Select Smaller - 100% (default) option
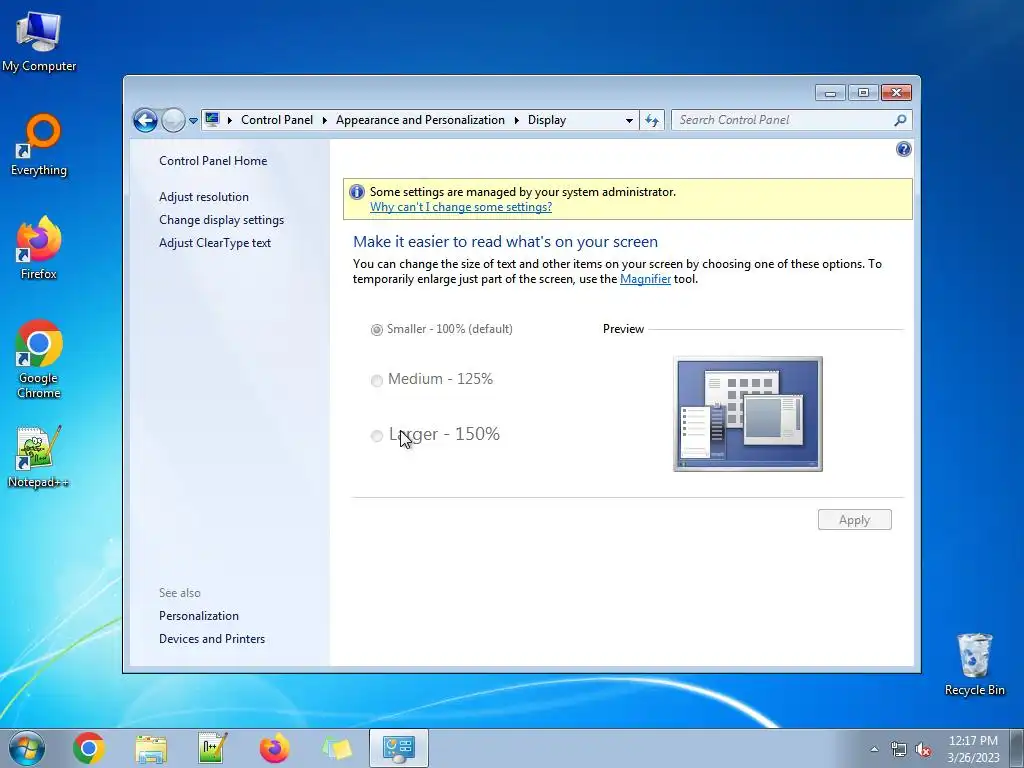1024x768 pixels. click(441, 329)
